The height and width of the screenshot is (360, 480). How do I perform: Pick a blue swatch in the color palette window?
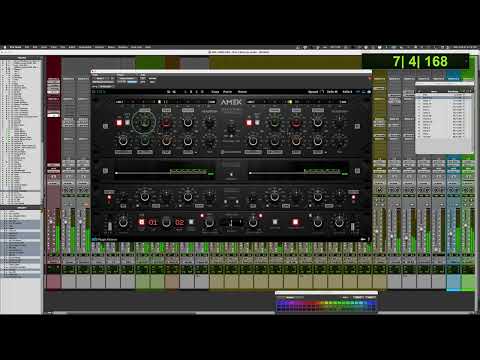370,303
